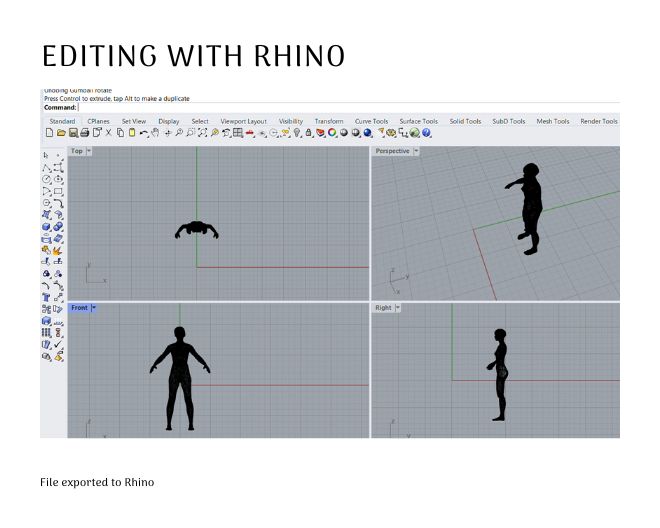Open the Edit Layers icon
Screen dimensions: 660x528
(x=320, y=133)
